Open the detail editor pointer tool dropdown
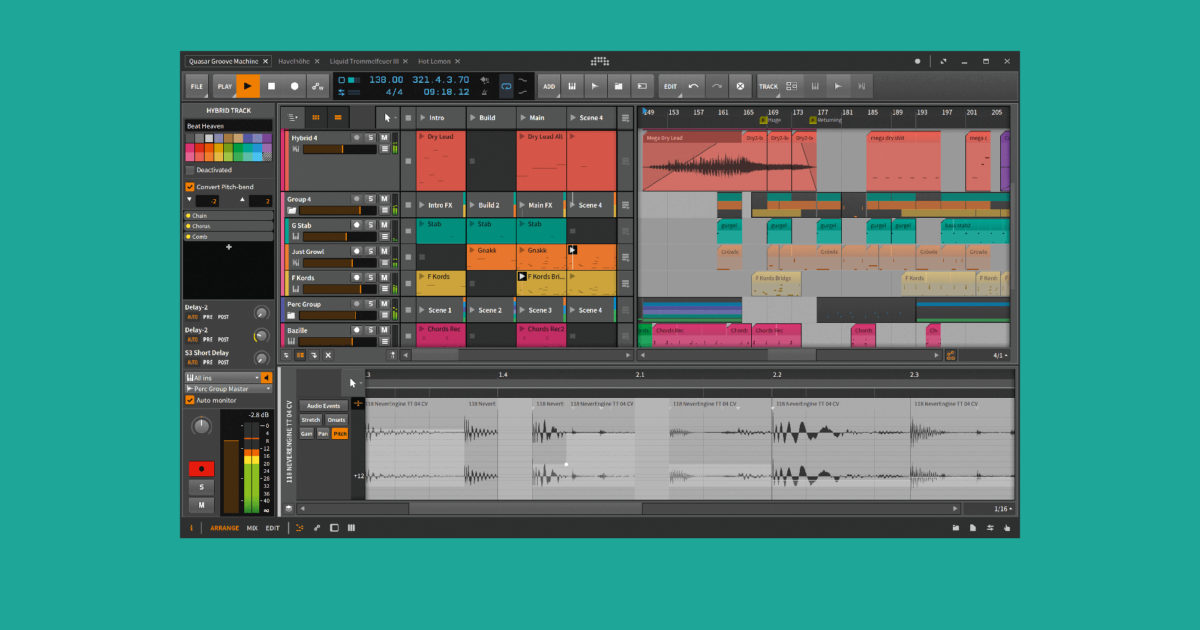Screen dimensions: 1200x630 pyautogui.click(x=354, y=382)
